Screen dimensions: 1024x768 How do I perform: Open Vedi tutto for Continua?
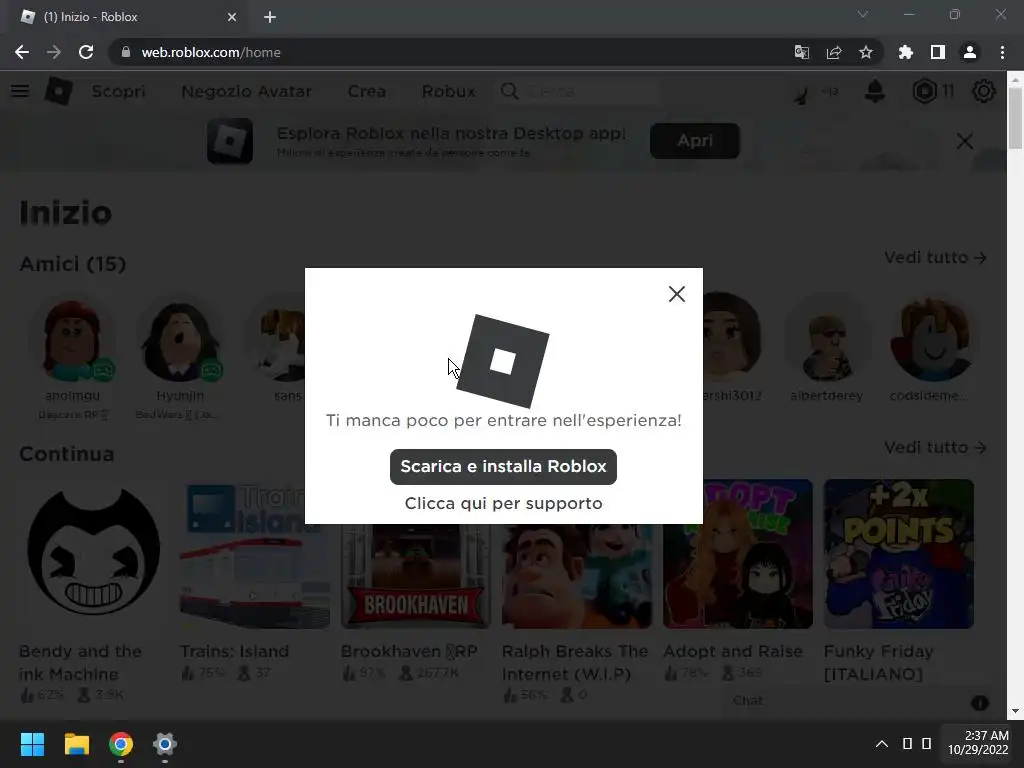(x=935, y=447)
